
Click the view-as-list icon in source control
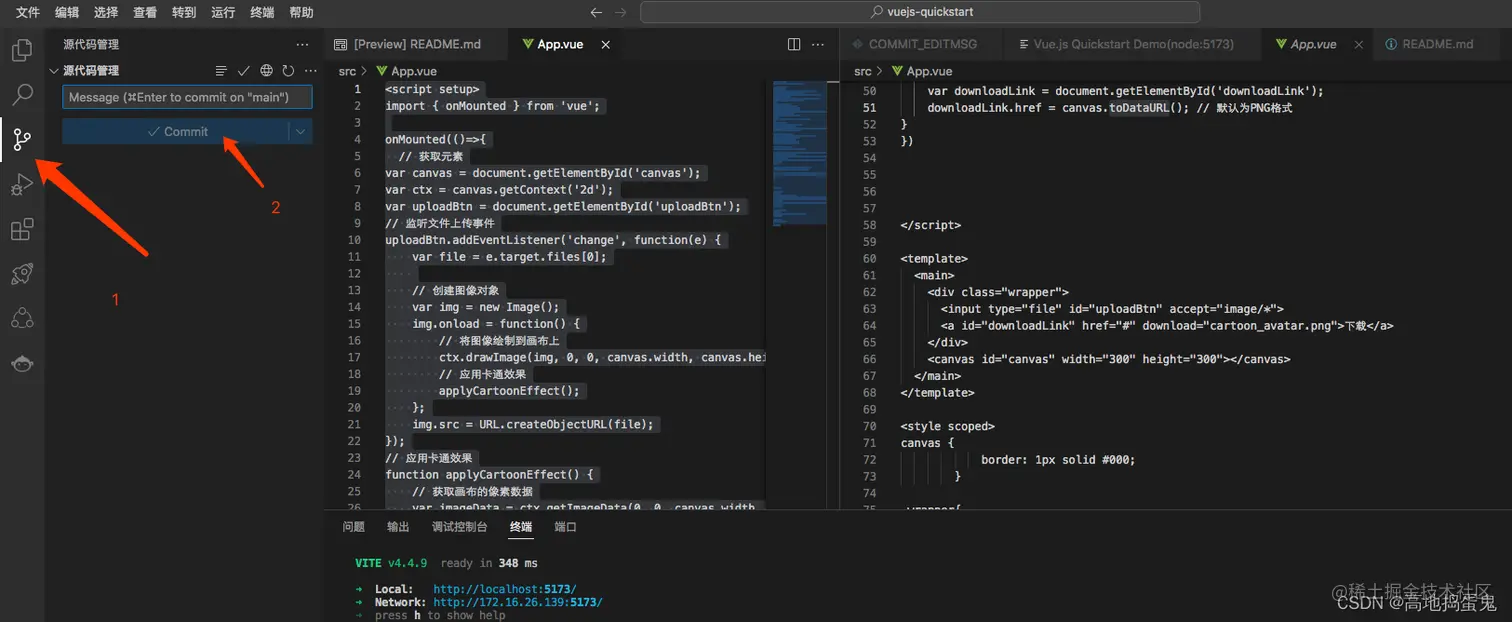(221, 71)
